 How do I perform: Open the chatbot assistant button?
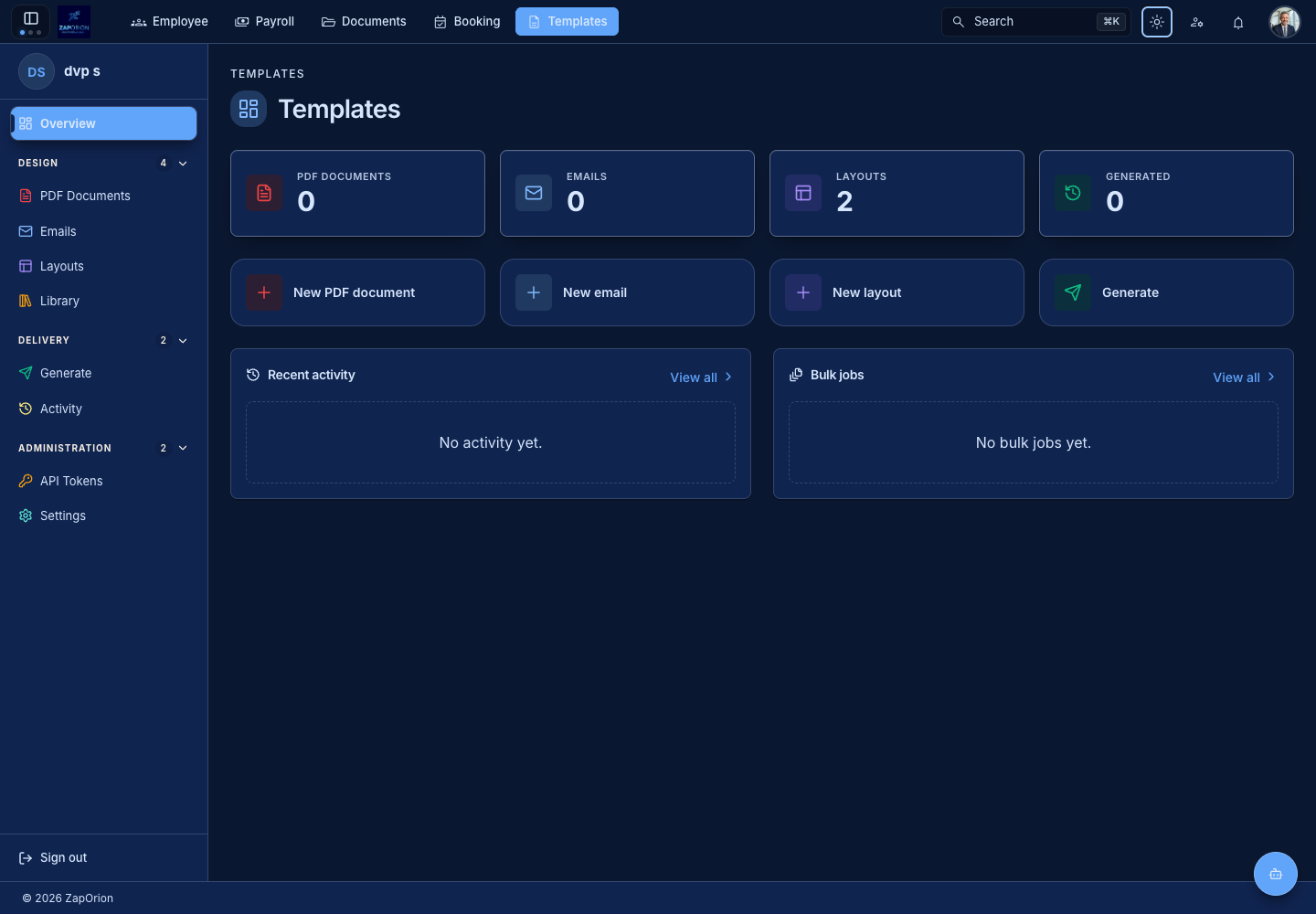coord(1276,874)
